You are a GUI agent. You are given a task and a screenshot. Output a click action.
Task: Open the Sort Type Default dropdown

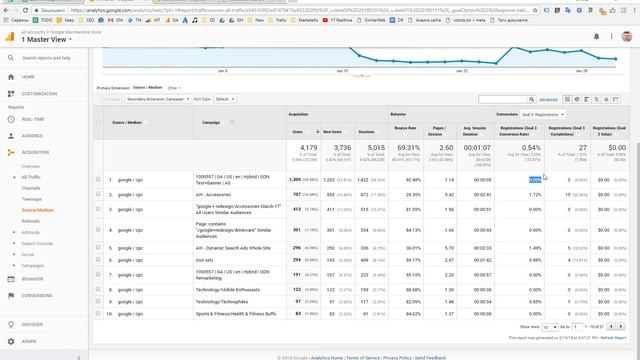pyautogui.click(x=224, y=99)
